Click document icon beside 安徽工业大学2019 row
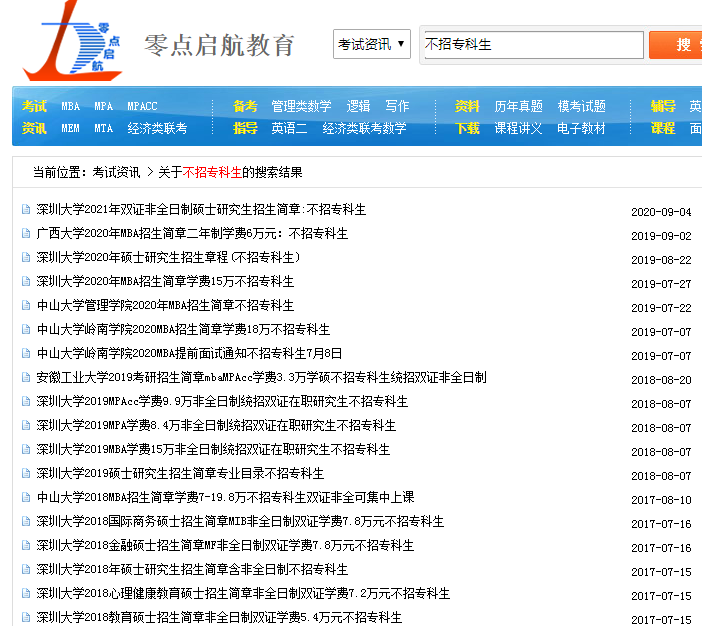 tap(26, 377)
